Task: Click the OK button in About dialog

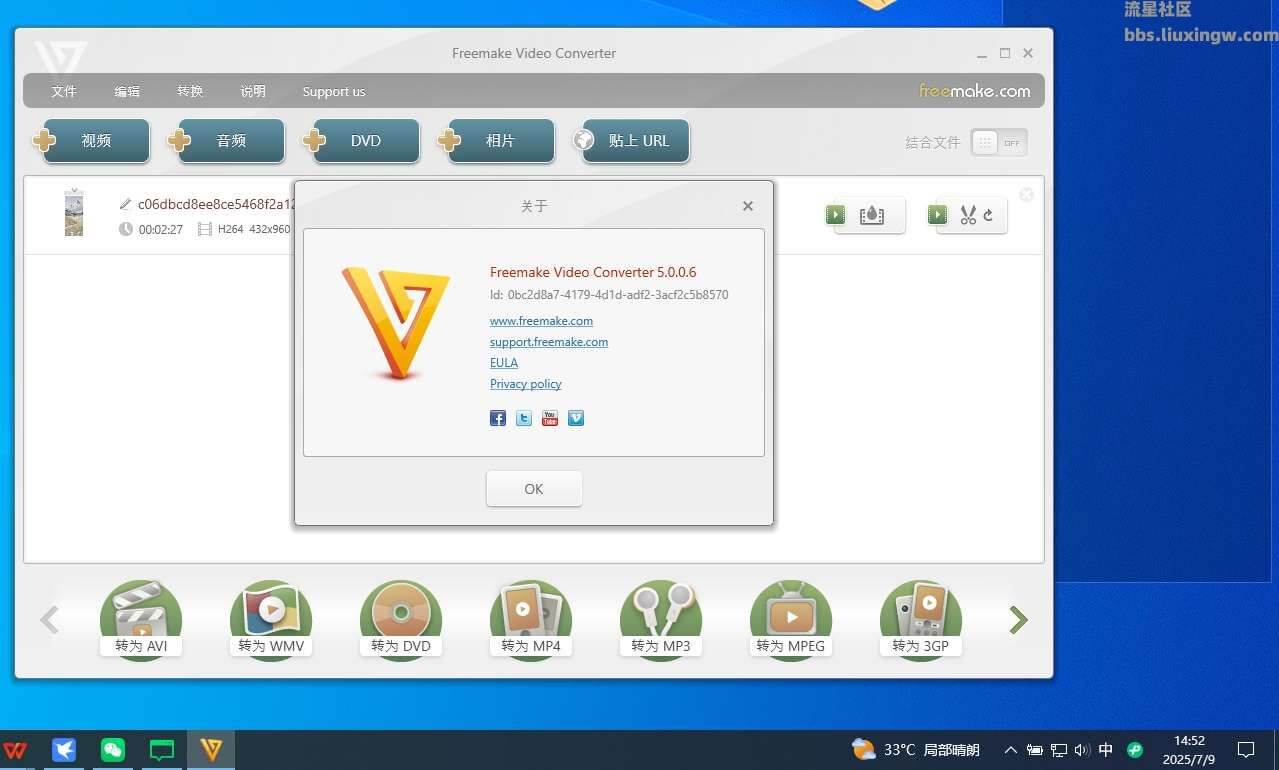Action: coord(534,489)
